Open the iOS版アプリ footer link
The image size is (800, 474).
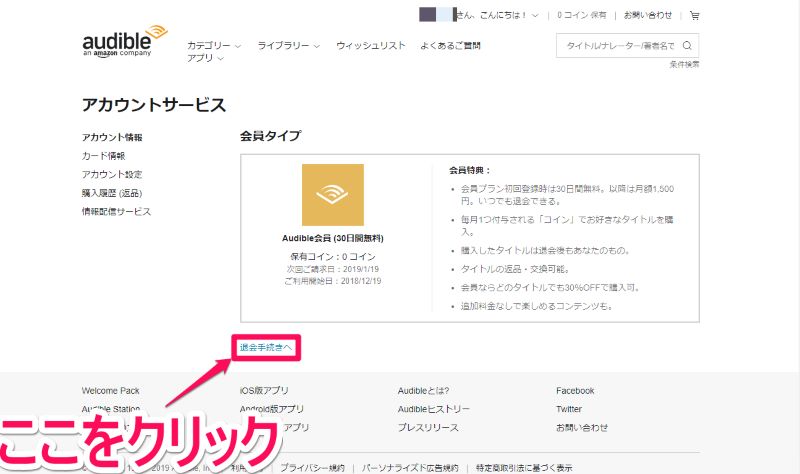coord(264,390)
